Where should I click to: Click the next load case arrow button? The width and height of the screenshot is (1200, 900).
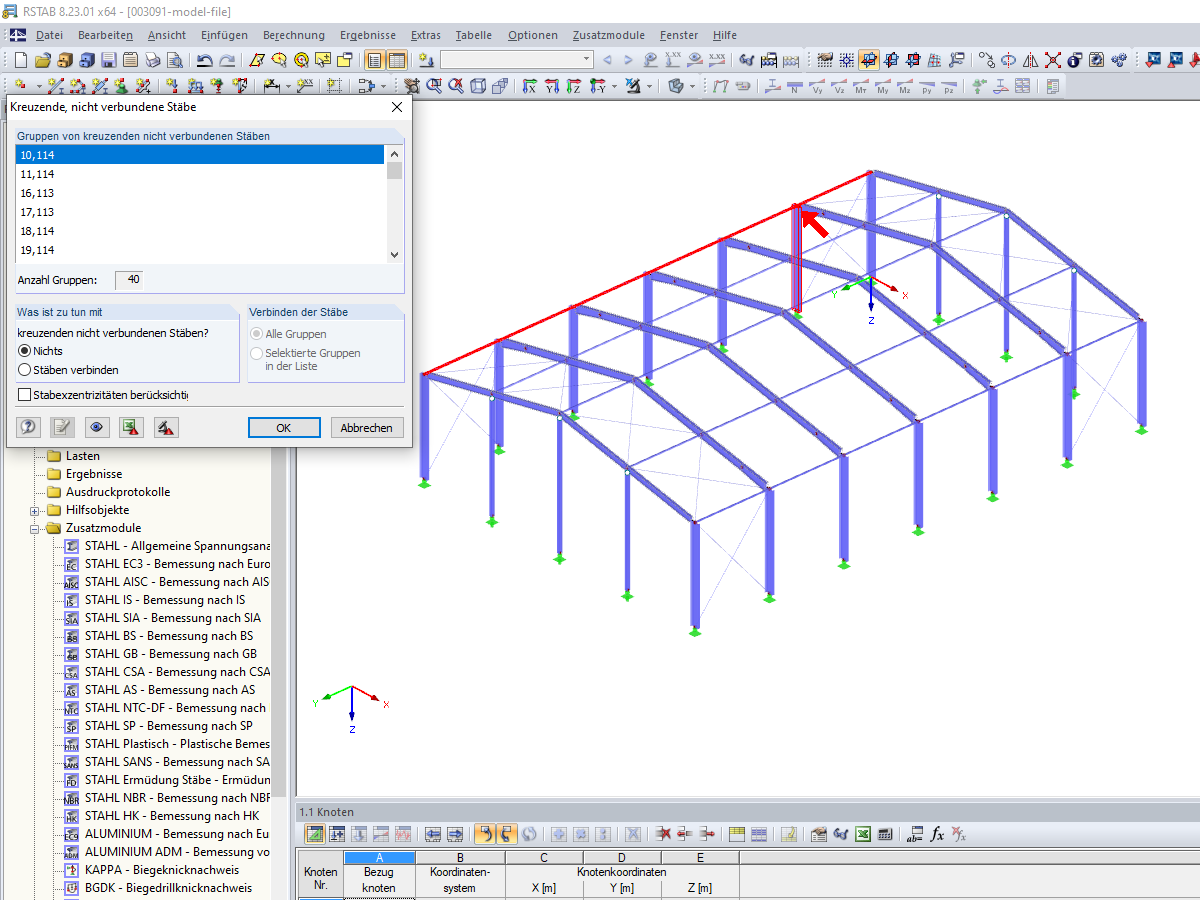pyautogui.click(x=628, y=60)
